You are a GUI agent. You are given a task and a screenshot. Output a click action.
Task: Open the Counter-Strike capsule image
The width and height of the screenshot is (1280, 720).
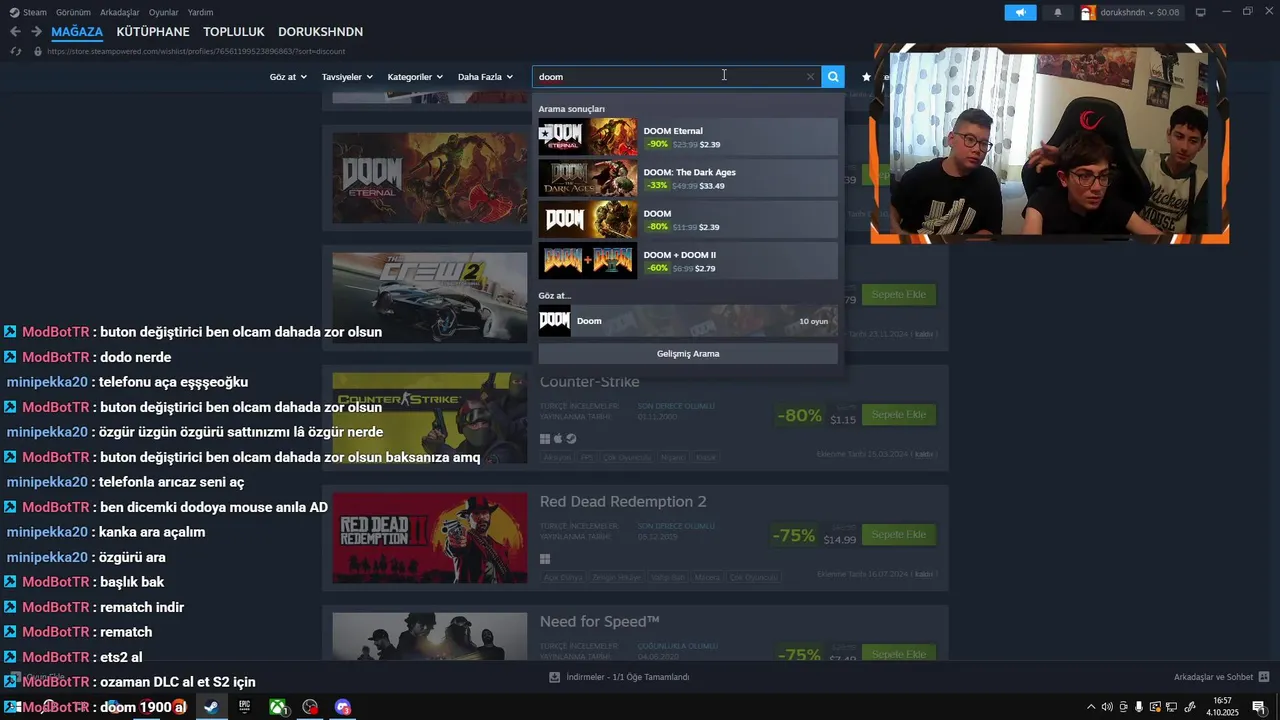point(430,418)
